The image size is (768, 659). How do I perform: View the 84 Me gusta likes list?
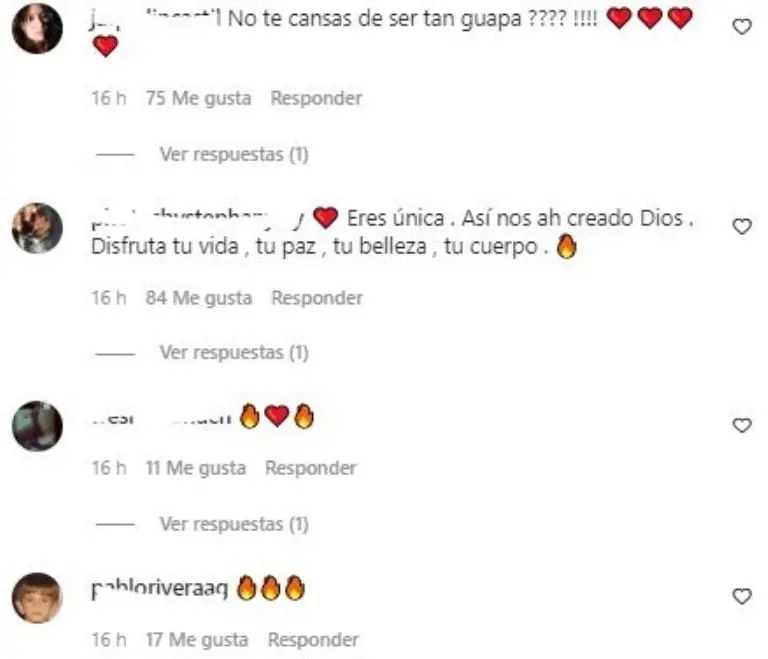pos(199,297)
